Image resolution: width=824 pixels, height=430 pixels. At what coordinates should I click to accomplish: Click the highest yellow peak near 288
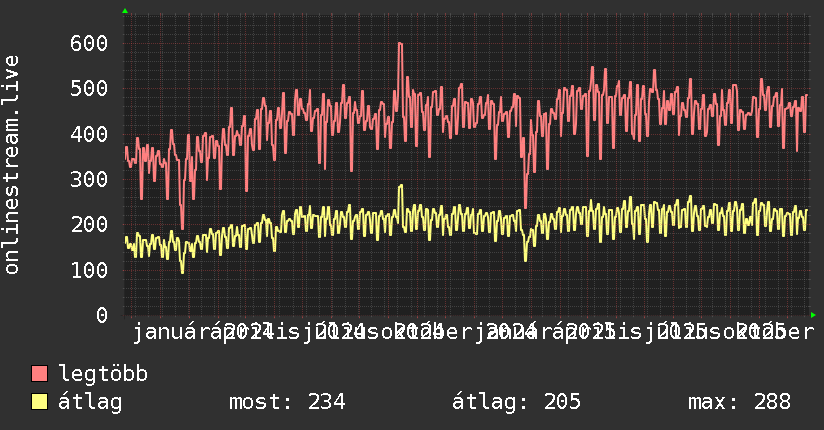click(401, 186)
